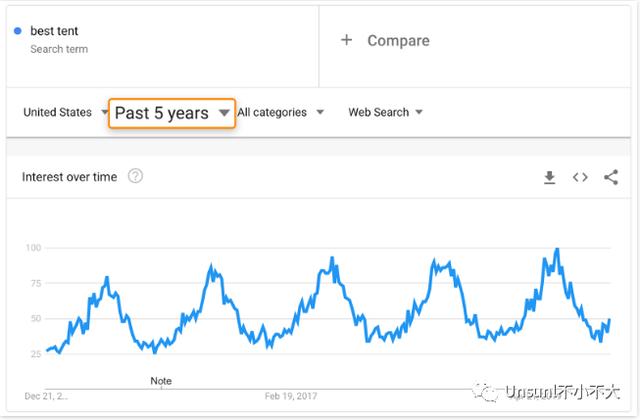Click the Dec 21 start date label
Image resolution: width=640 pixels, height=420 pixels.
tap(46, 396)
